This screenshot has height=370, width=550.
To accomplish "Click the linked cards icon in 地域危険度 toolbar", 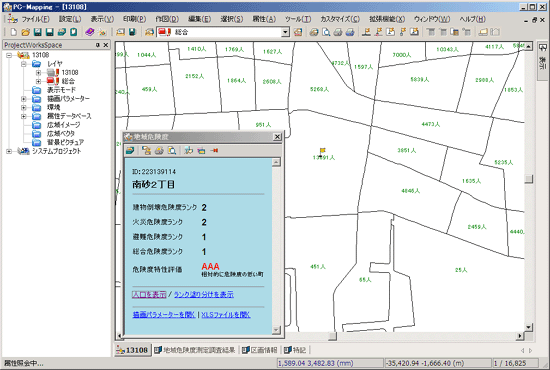I will coord(147,150).
